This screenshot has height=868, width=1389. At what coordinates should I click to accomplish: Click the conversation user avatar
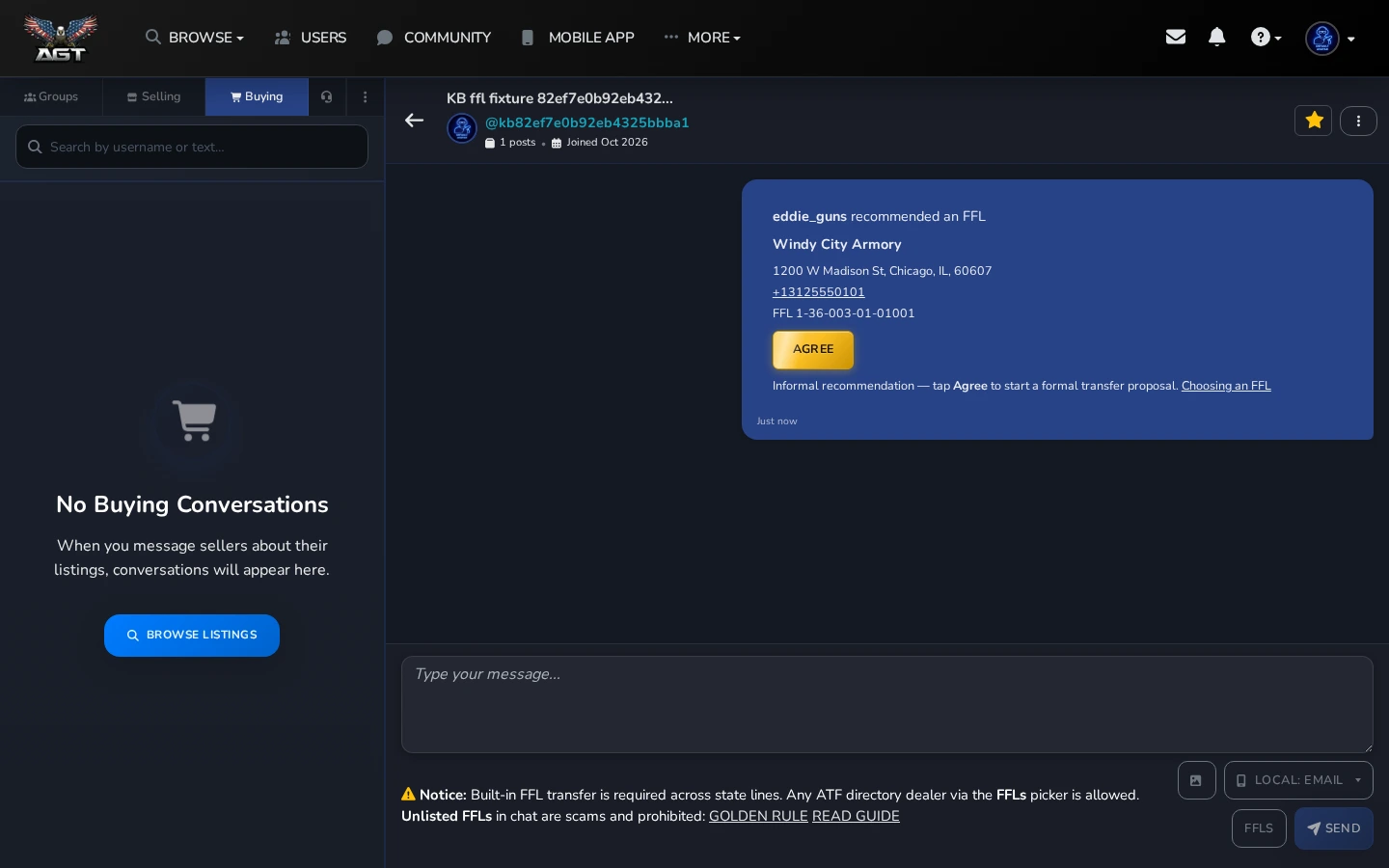(462, 127)
